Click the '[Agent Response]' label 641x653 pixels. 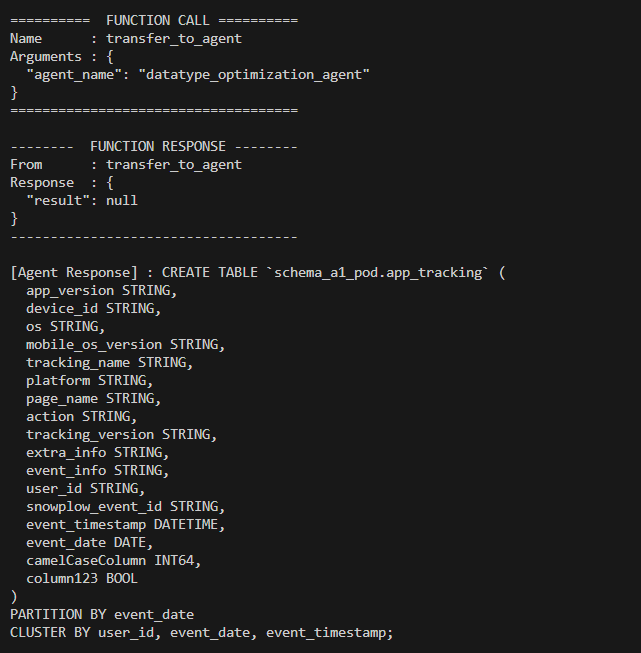74,272
